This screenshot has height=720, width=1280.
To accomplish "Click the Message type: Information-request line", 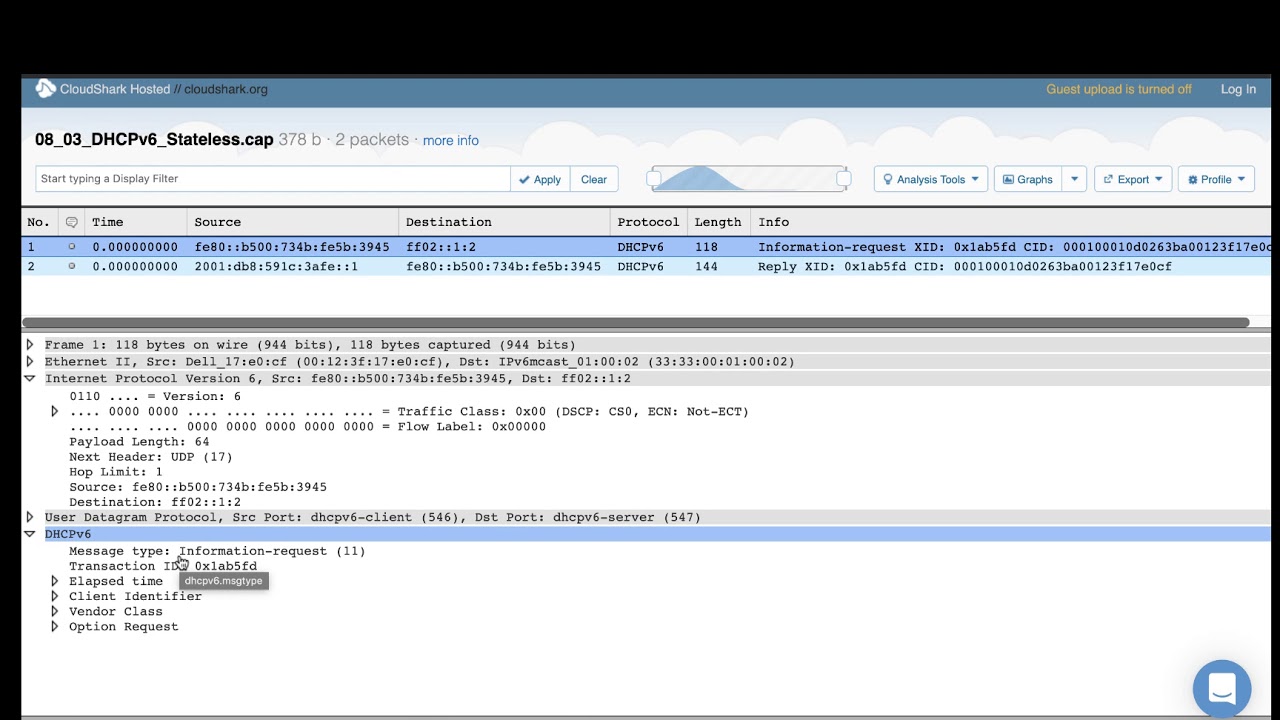I will tap(217, 551).
